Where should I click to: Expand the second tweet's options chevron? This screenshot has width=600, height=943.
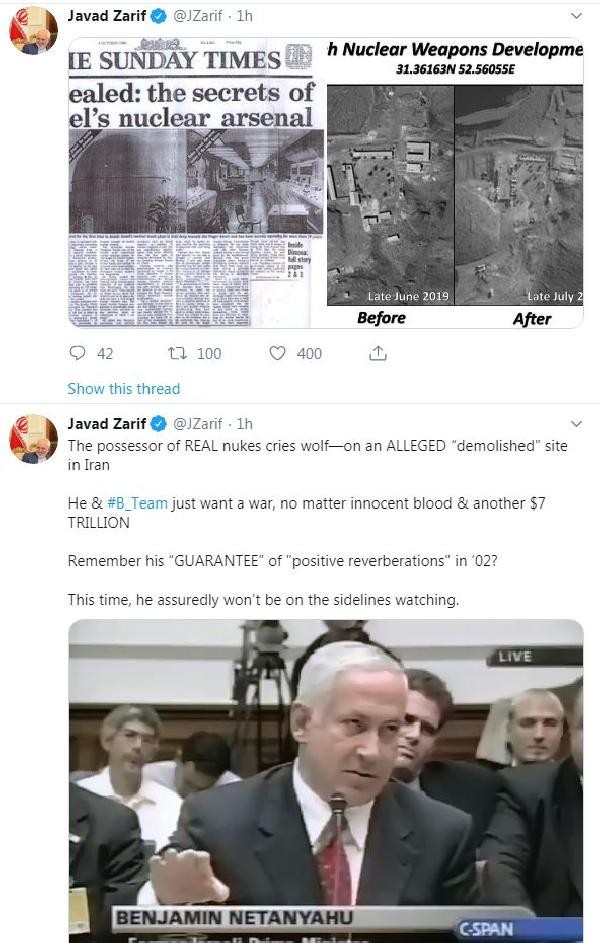point(576,424)
